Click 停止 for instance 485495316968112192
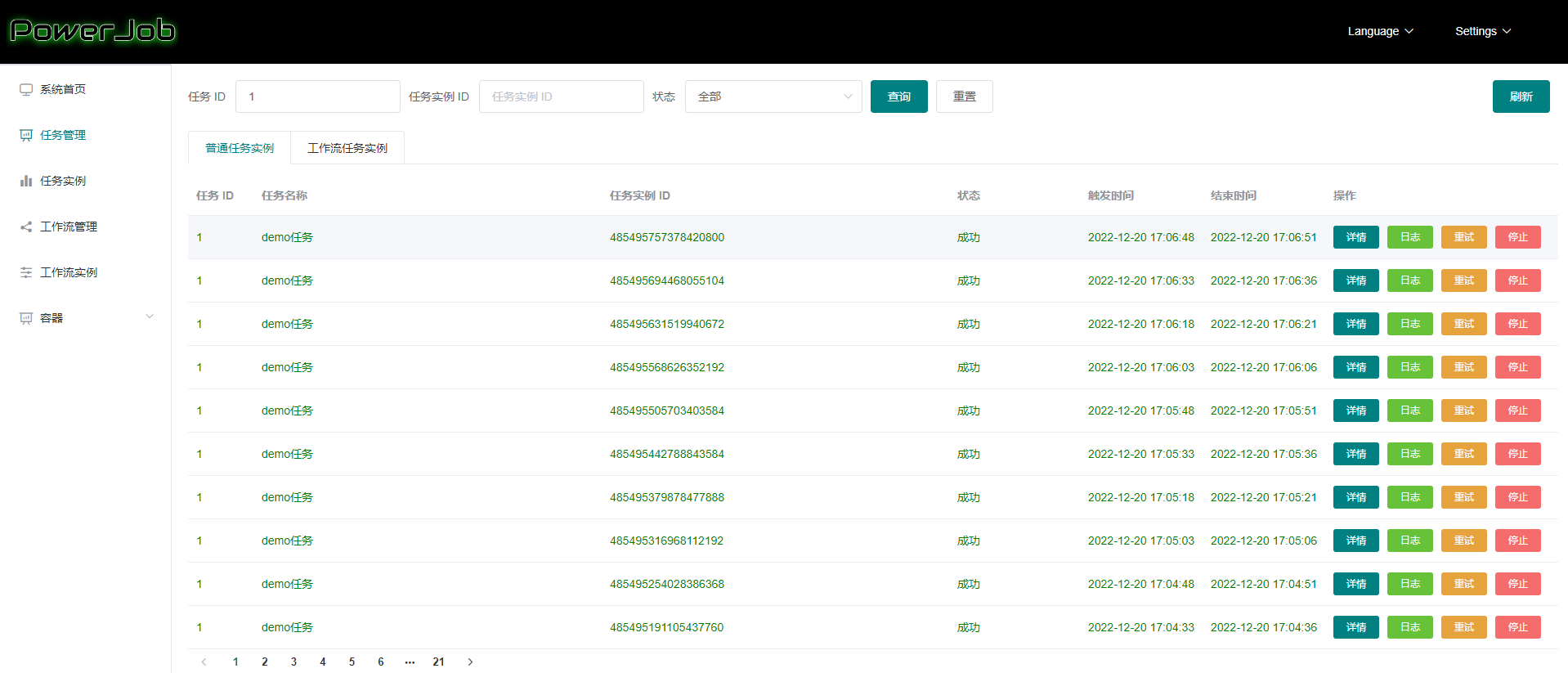Screen dimensions: 1568x673 pyautogui.click(x=1518, y=541)
